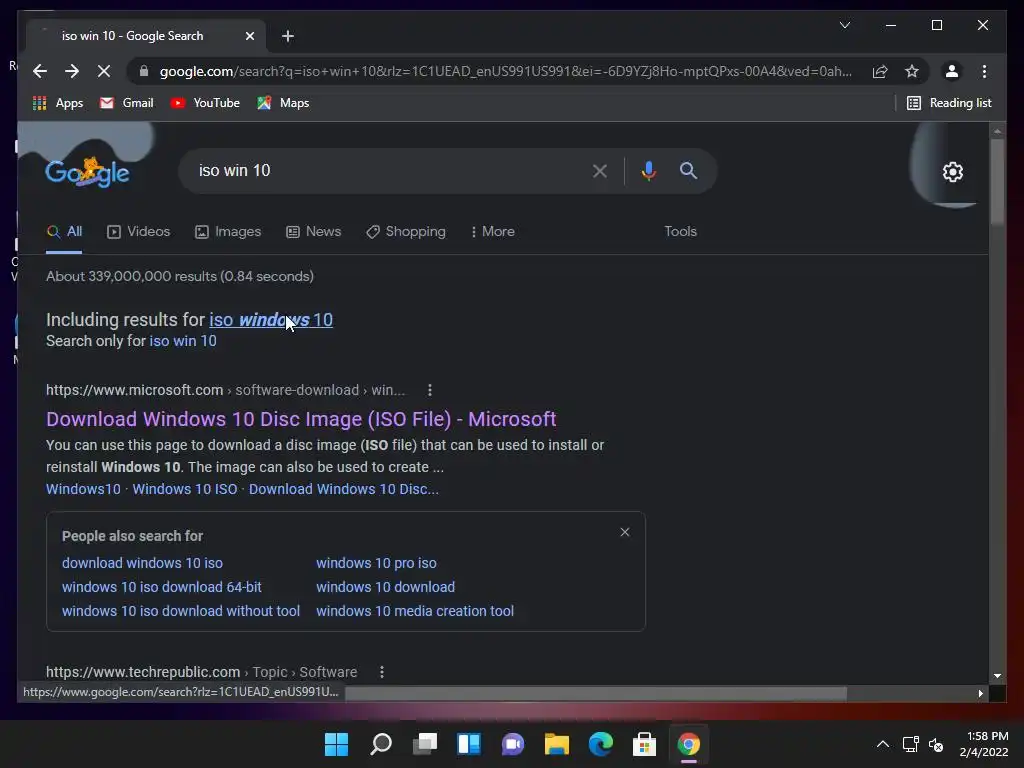
Task: Select the All results tab
Action: pos(65,232)
